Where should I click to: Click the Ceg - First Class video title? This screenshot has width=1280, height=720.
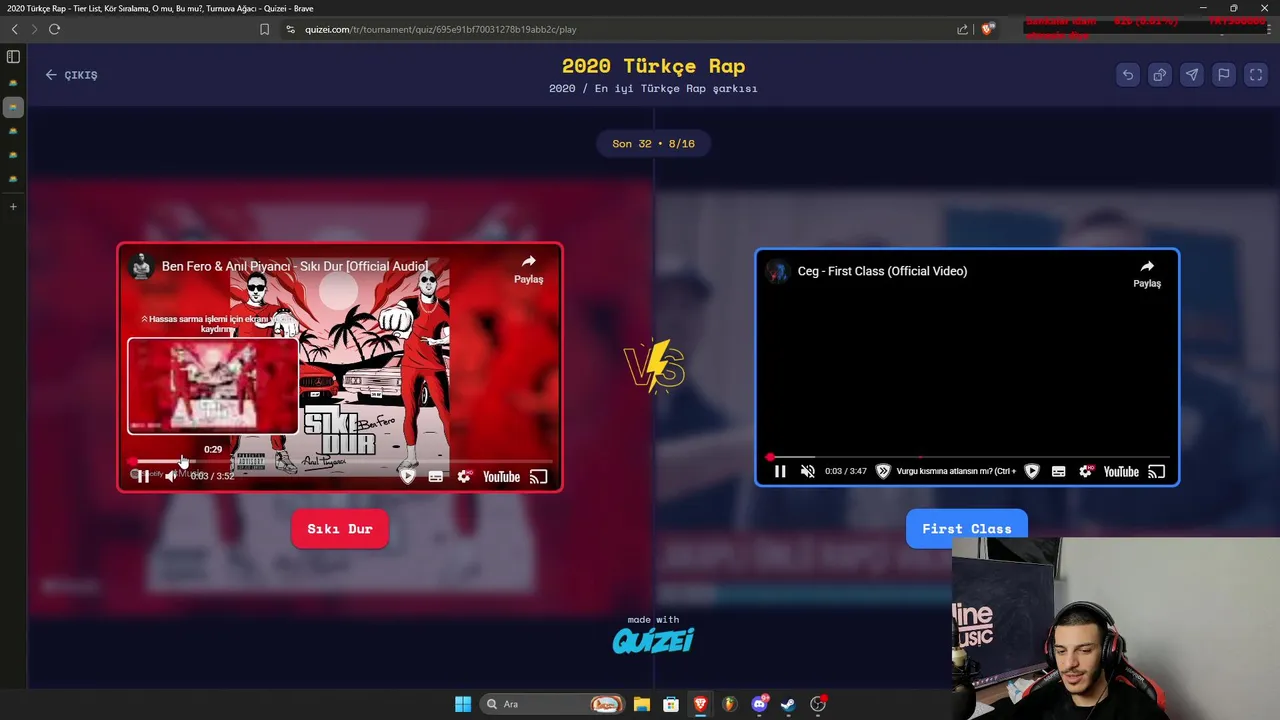882,271
